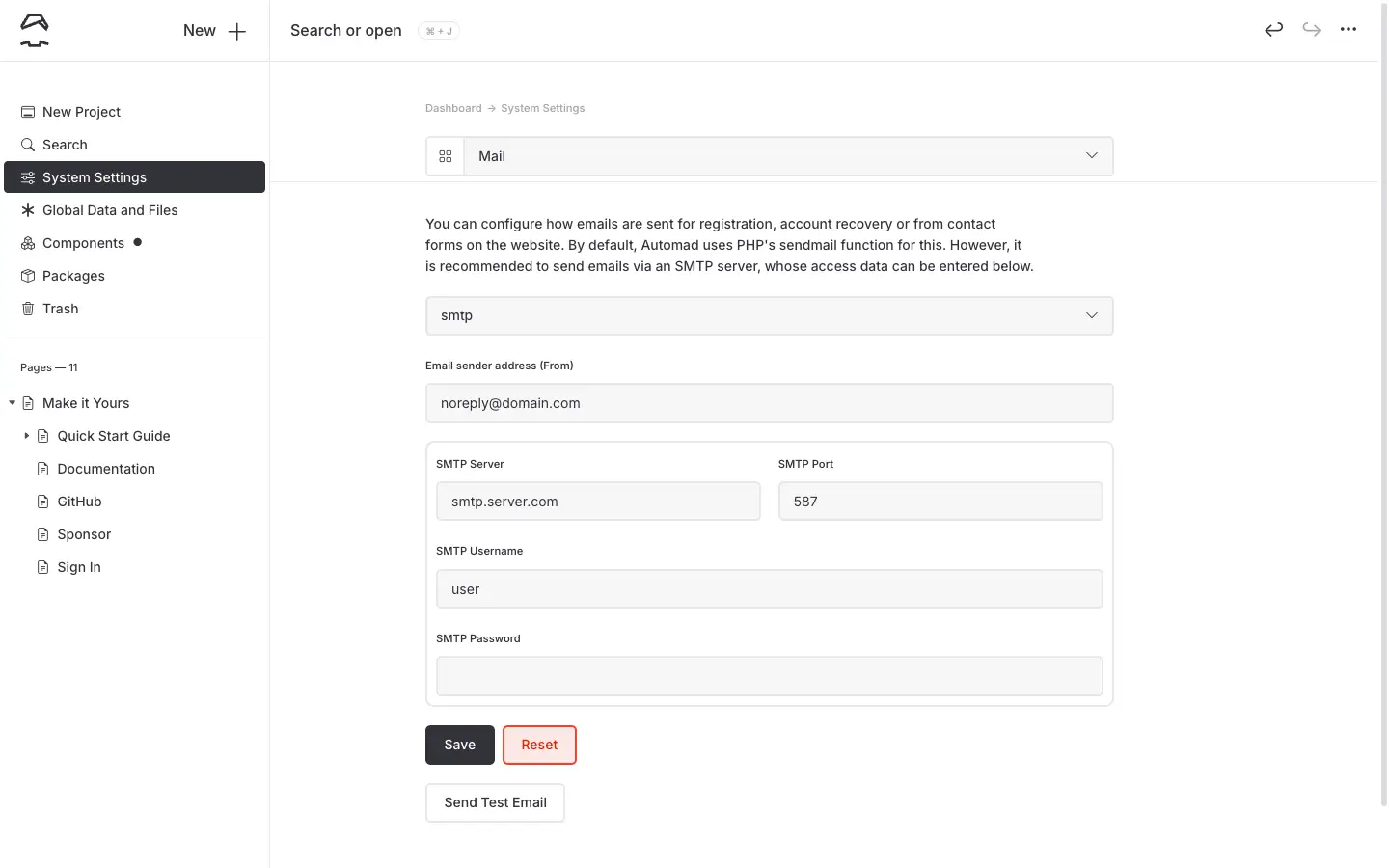Expand the Quick Start Guide tree item
The height and width of the screenshot is (868, 1389).
(27, 436)
